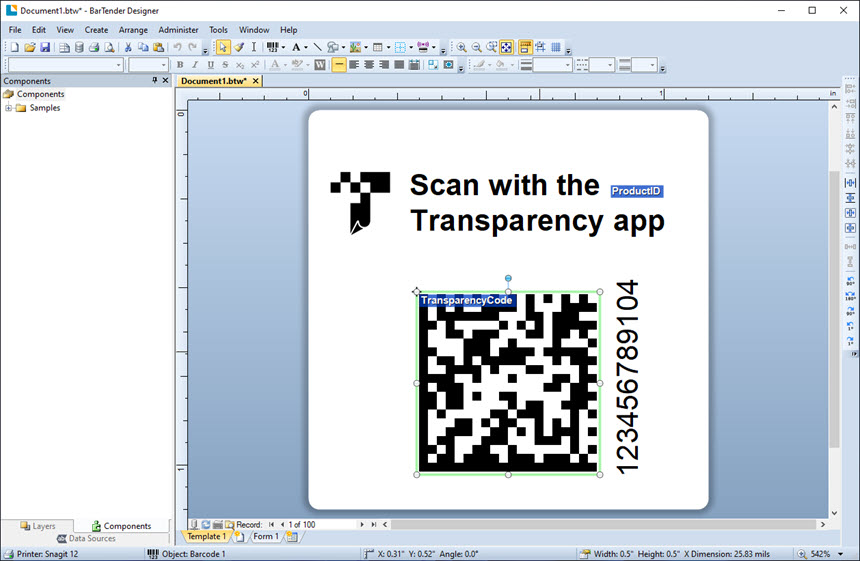This screenshot has width=860, height=561.
Task: Click the Paste clipboard icon
Action: (x=159, y=48)
